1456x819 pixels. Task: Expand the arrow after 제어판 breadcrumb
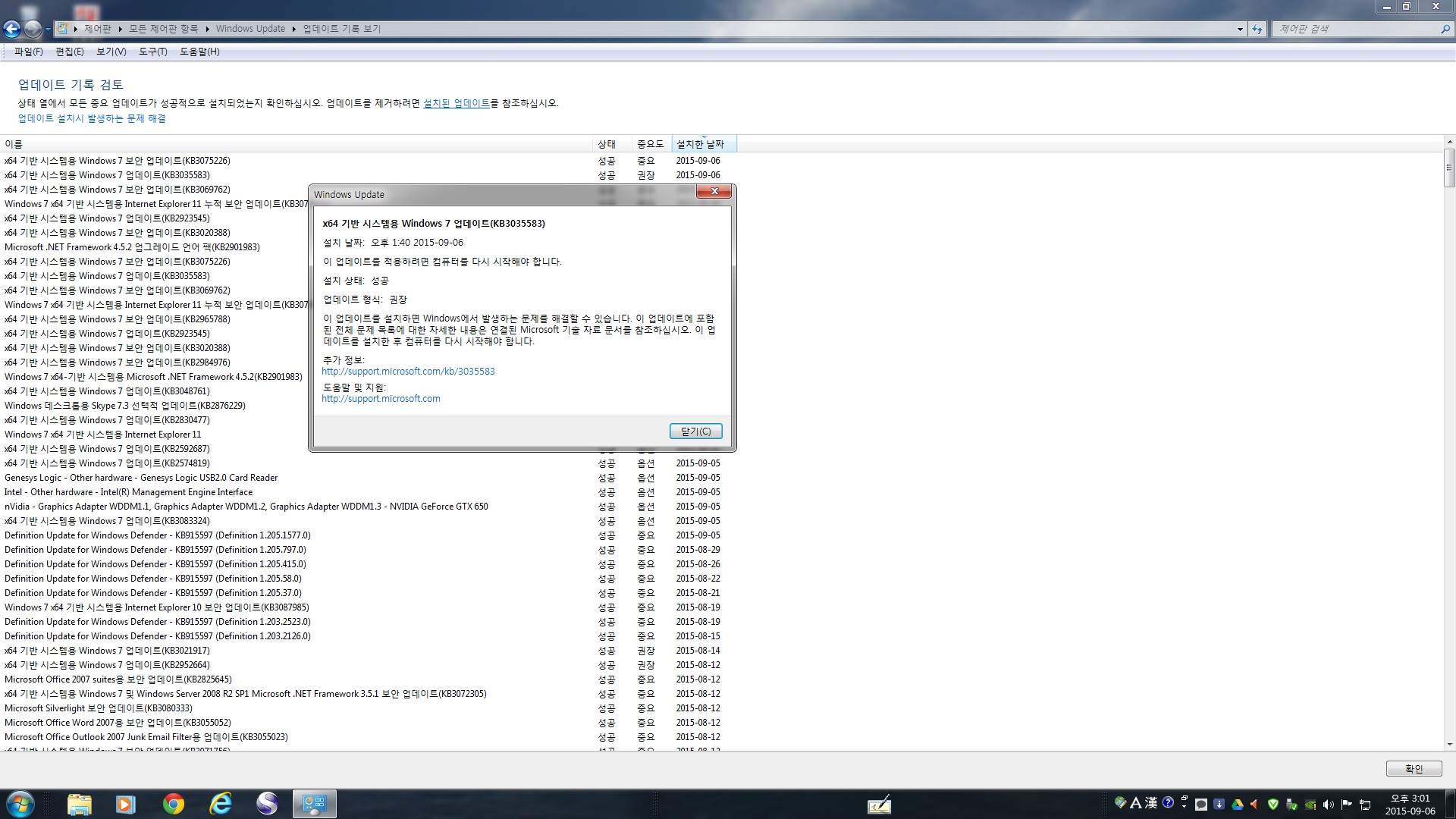point(120,29)
